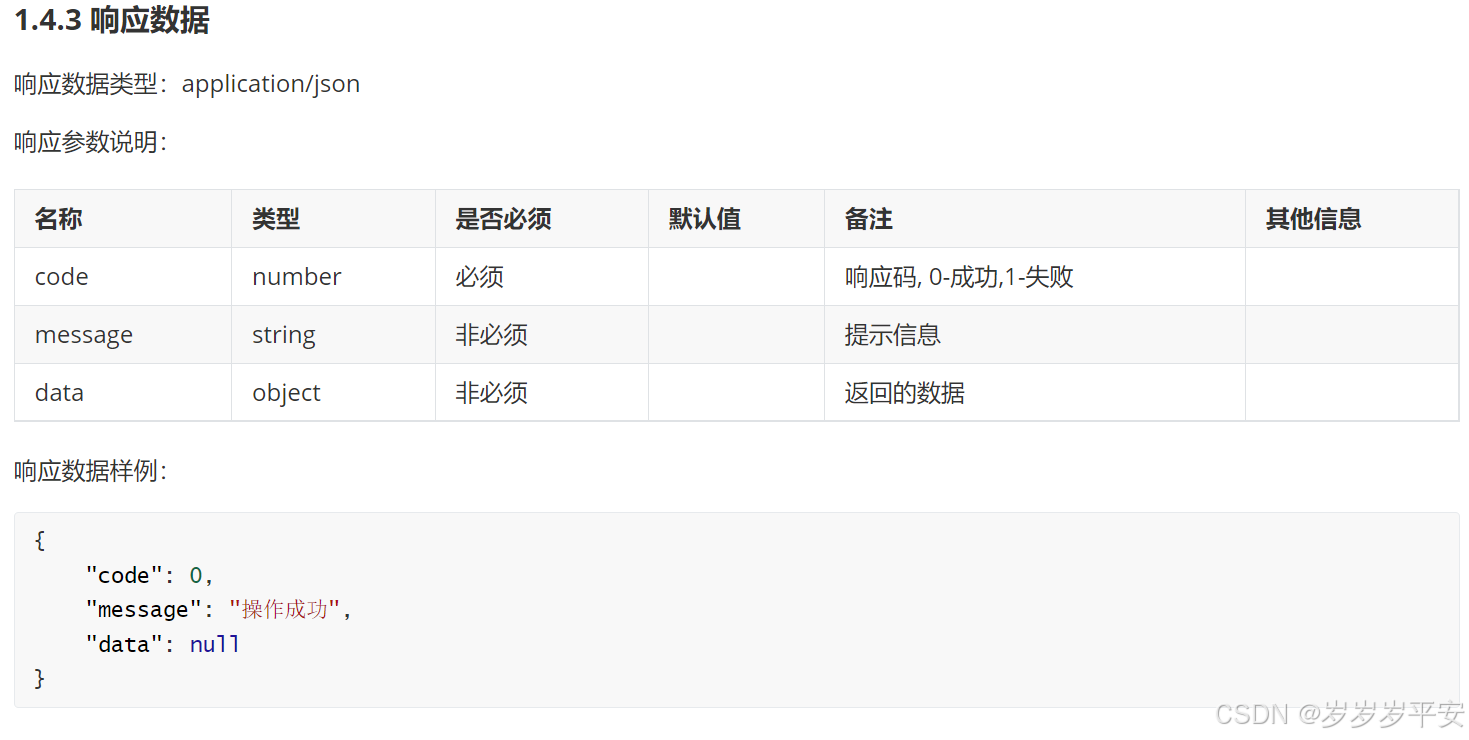Select the text '响应数据类型：application/json'
This screenshot has height=740, width=1469.
pyautogui.click(x=187, y=84)
